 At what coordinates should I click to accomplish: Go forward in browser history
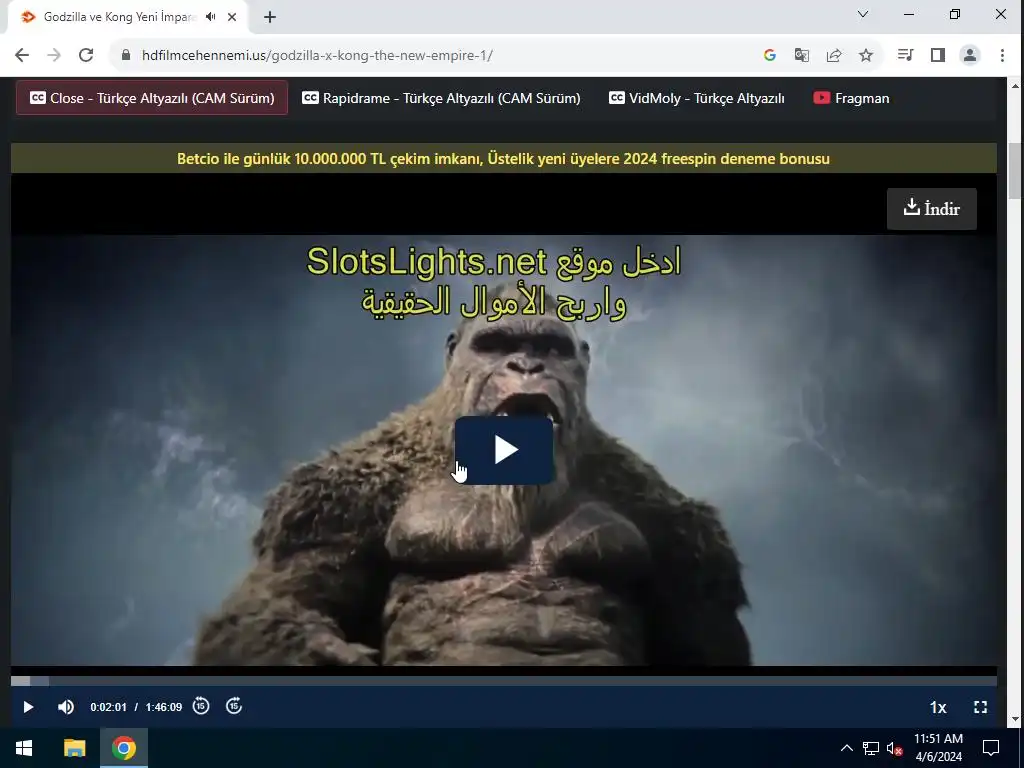pyautogui.click(x=54, y=56)
